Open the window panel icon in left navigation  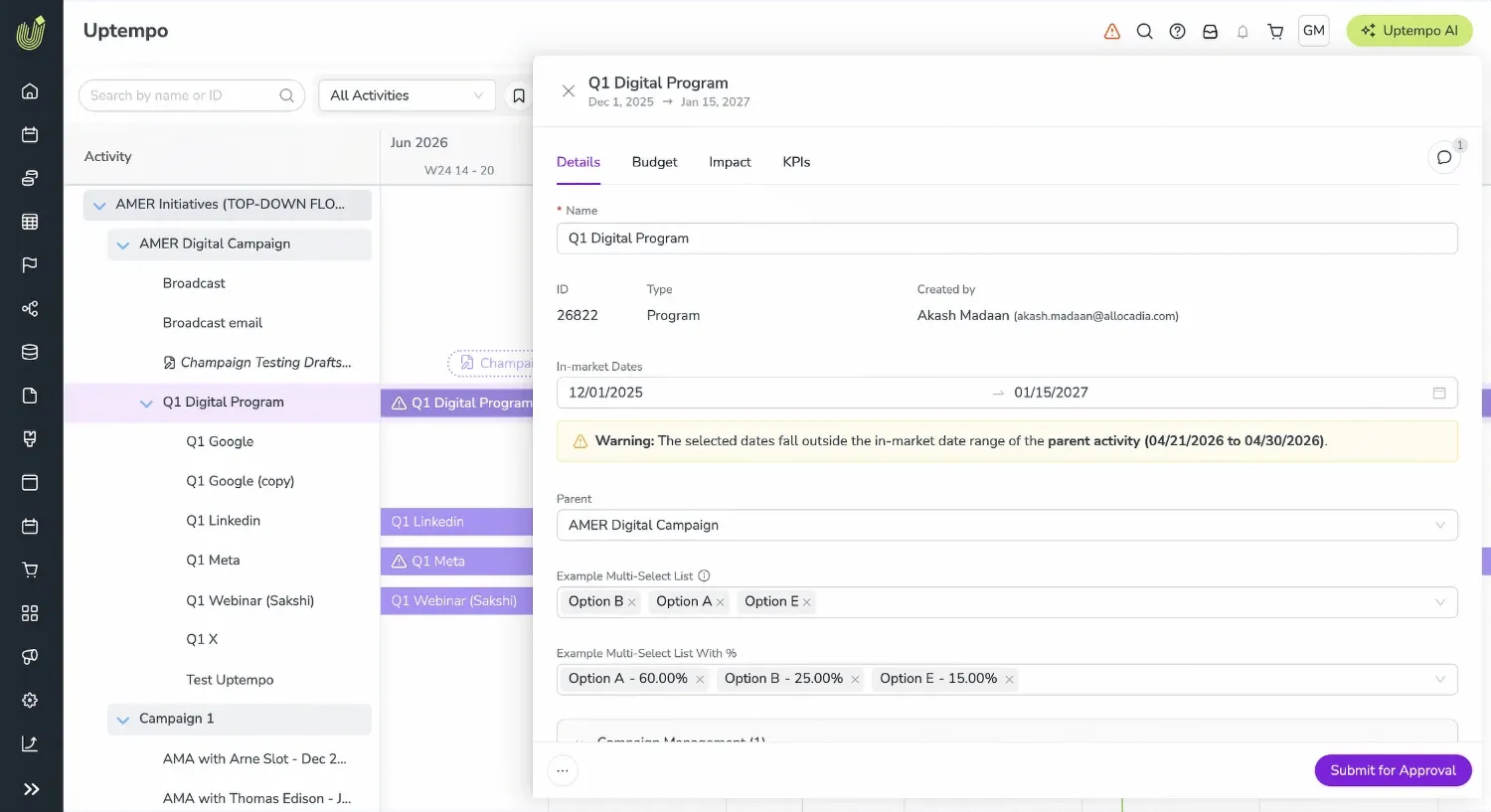[x=30, y=482]
